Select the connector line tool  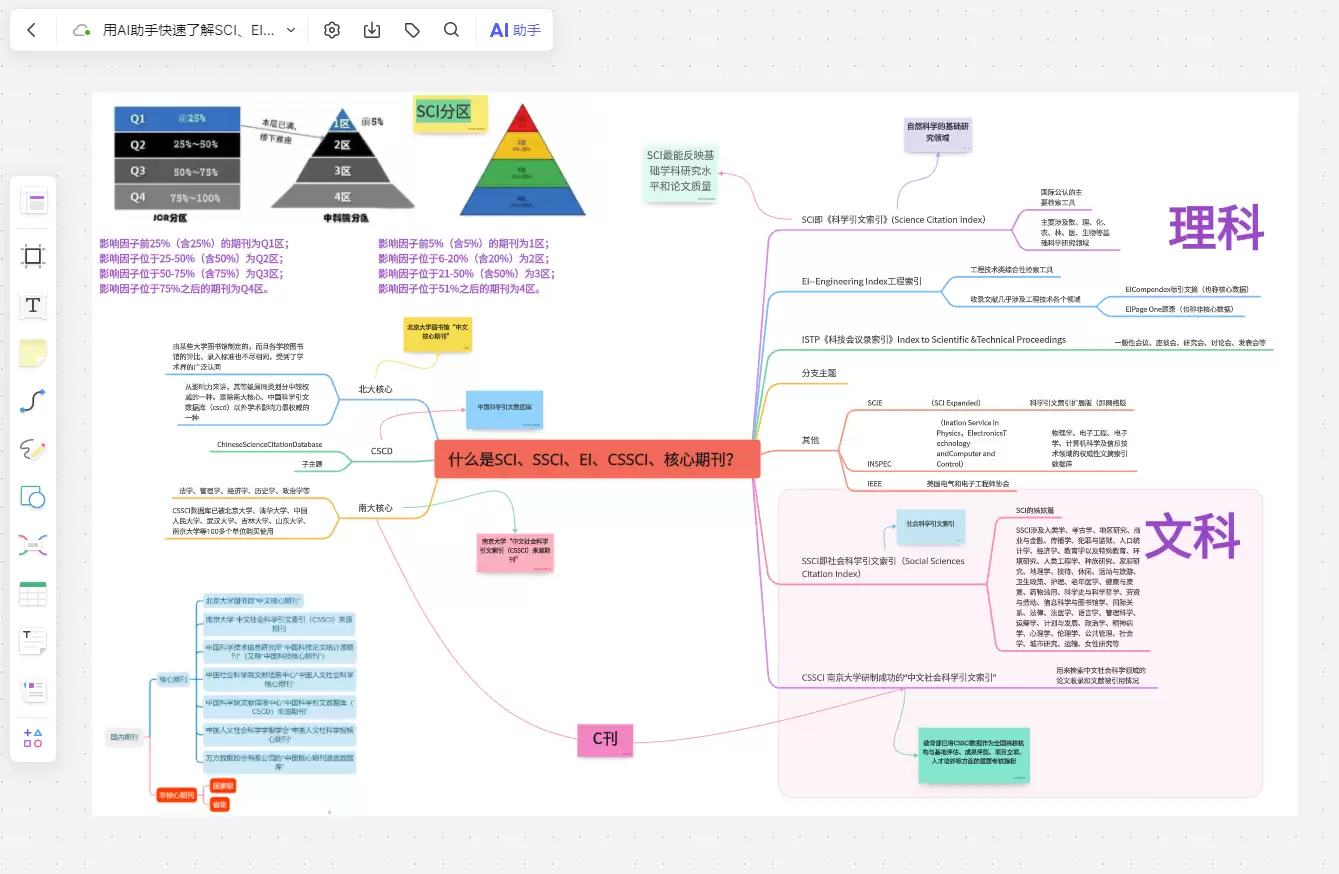[x=33, y=402]
